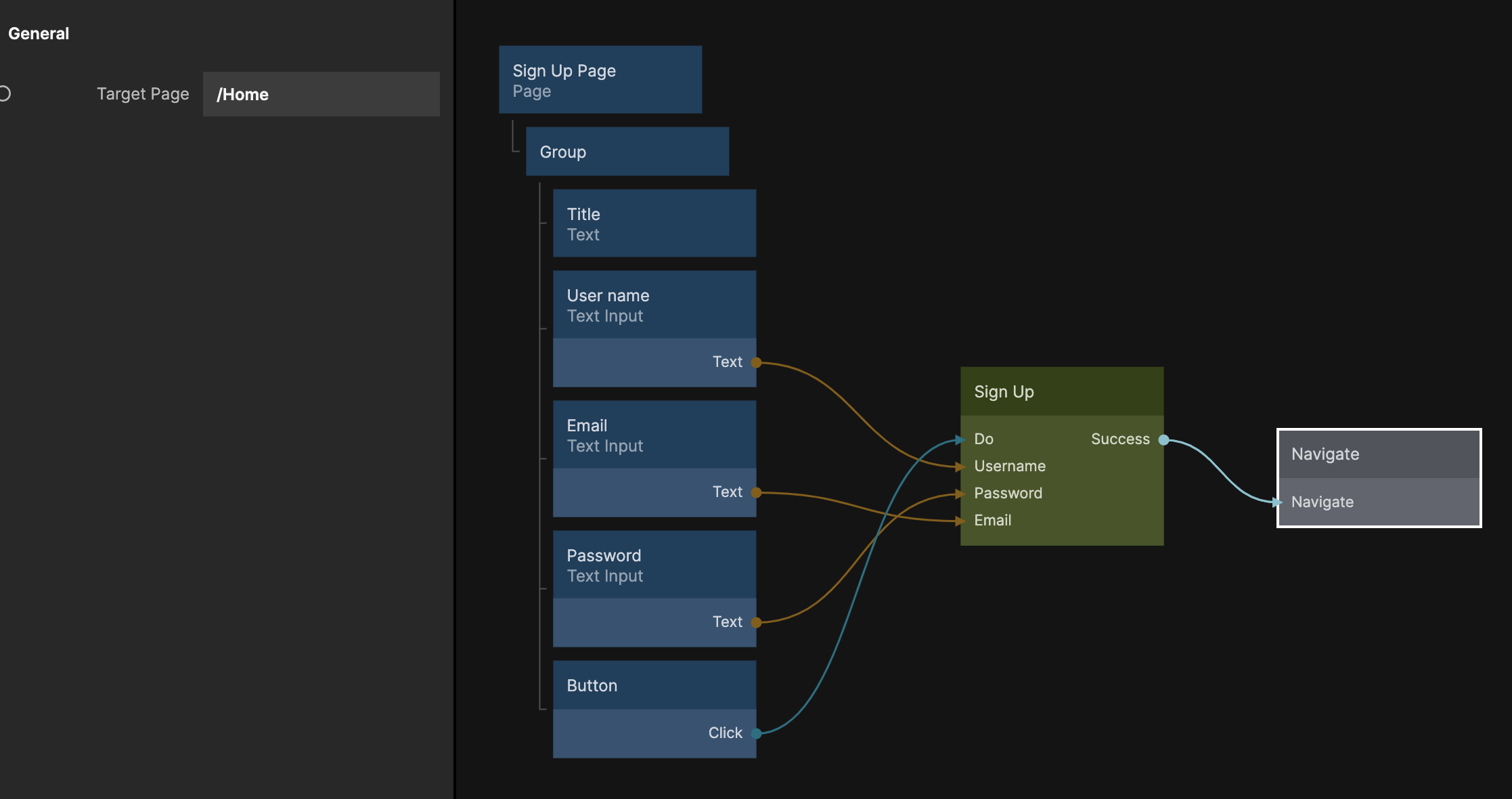Click the radio circle beside Target Page

tap(5, 93)
